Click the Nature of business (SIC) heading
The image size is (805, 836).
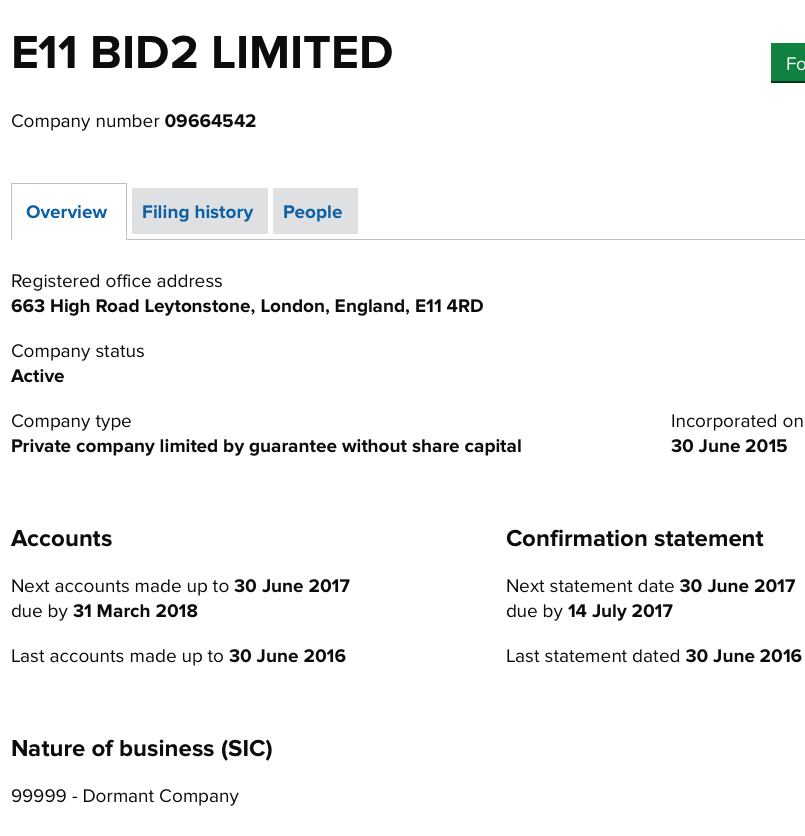141,748
